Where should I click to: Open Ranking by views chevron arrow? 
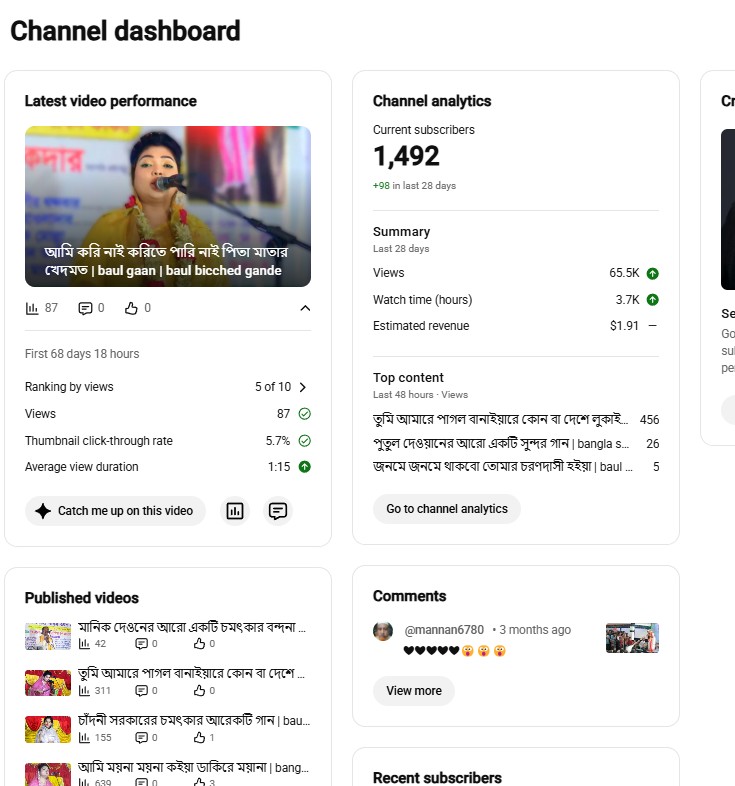tap(302, 387)
